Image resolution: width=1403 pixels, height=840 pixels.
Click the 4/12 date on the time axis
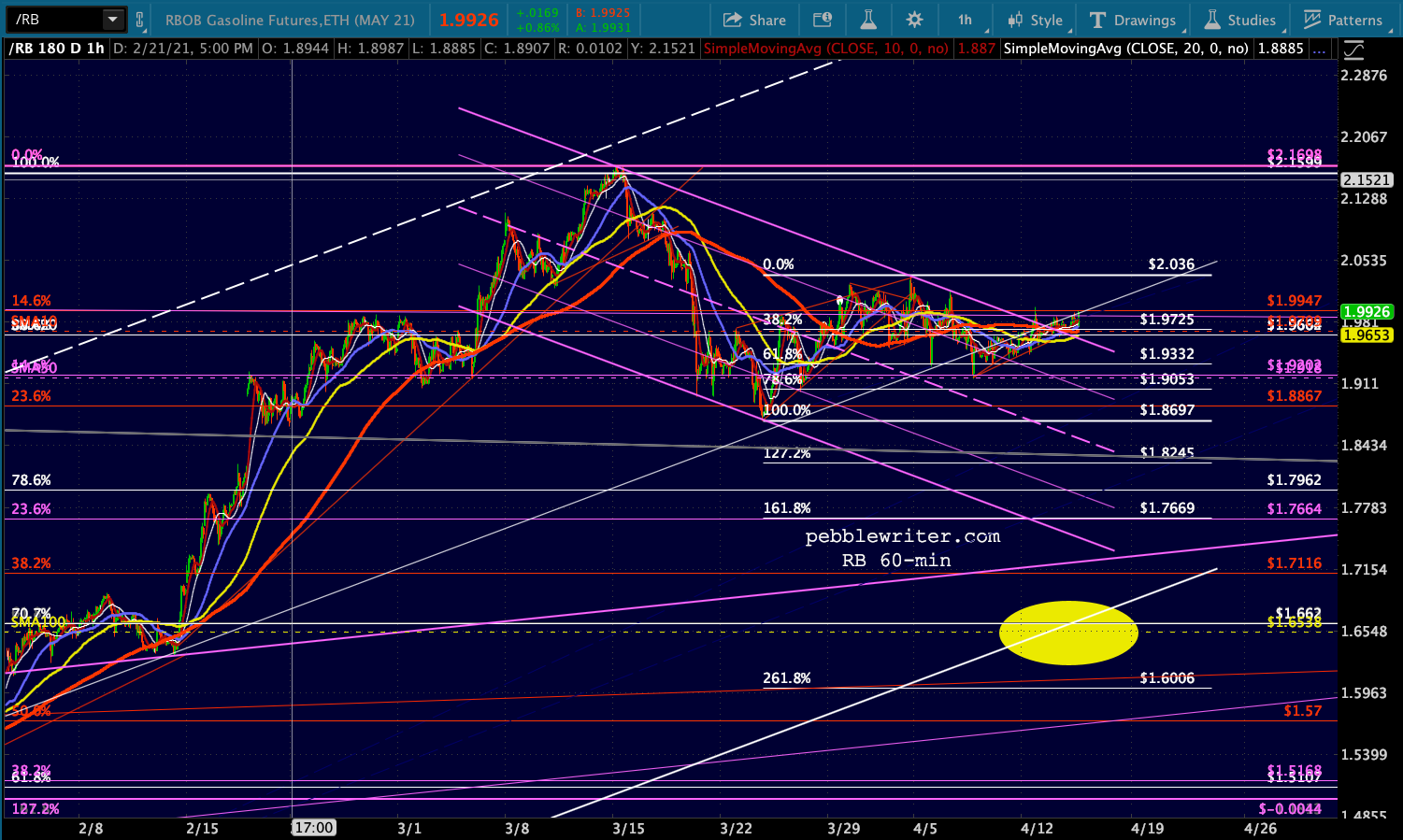pyautogui.click(x=1037, y=829)
